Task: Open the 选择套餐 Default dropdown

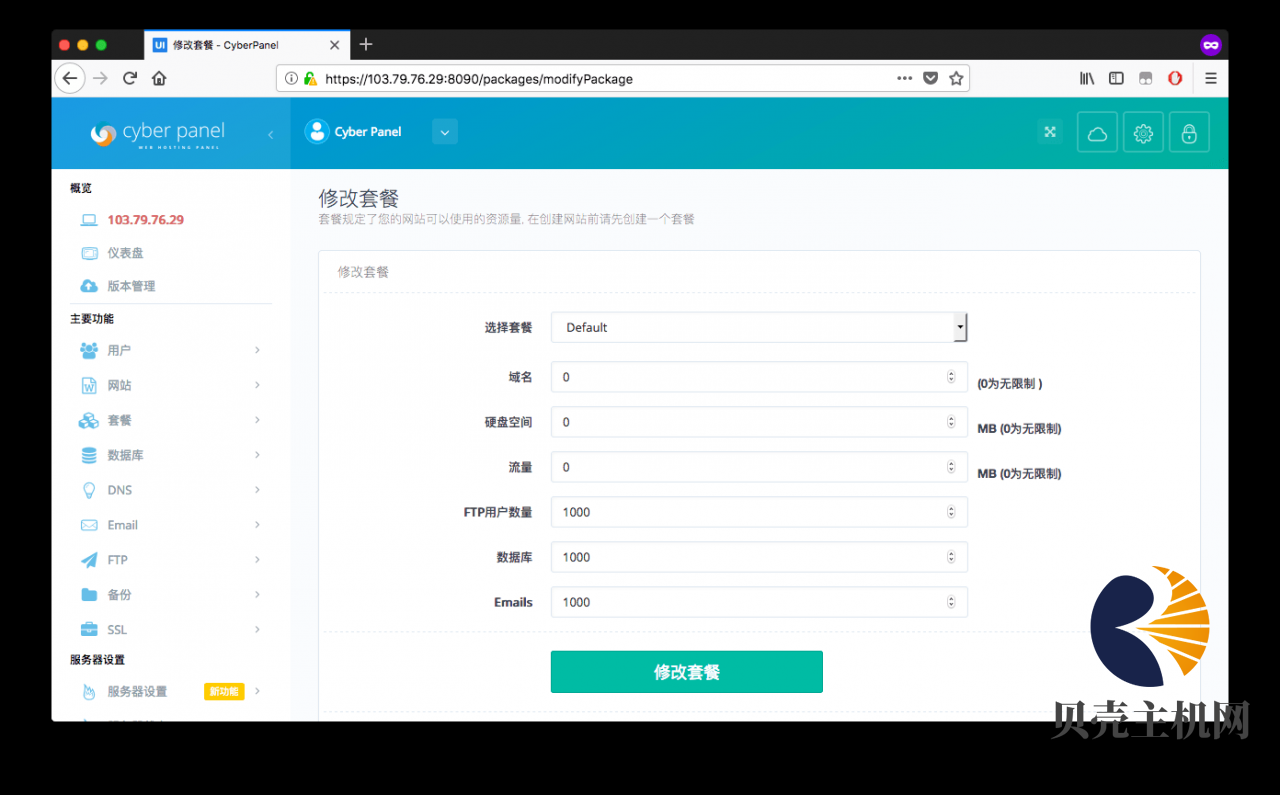Action: coord(758,327)
